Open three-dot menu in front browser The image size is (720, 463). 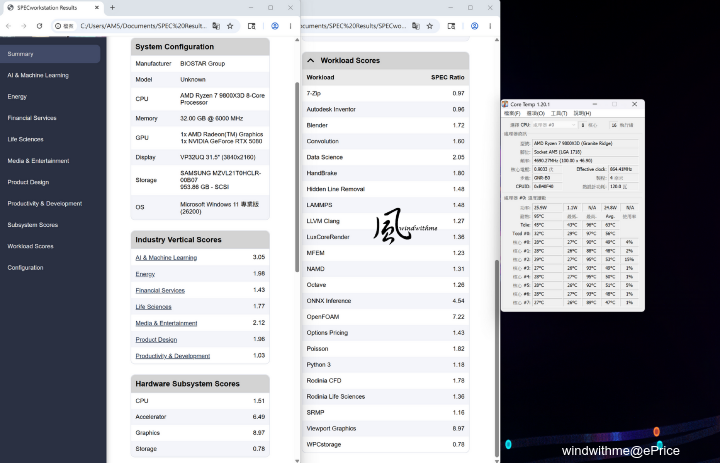pyautogui.click(x=290, y=26)
